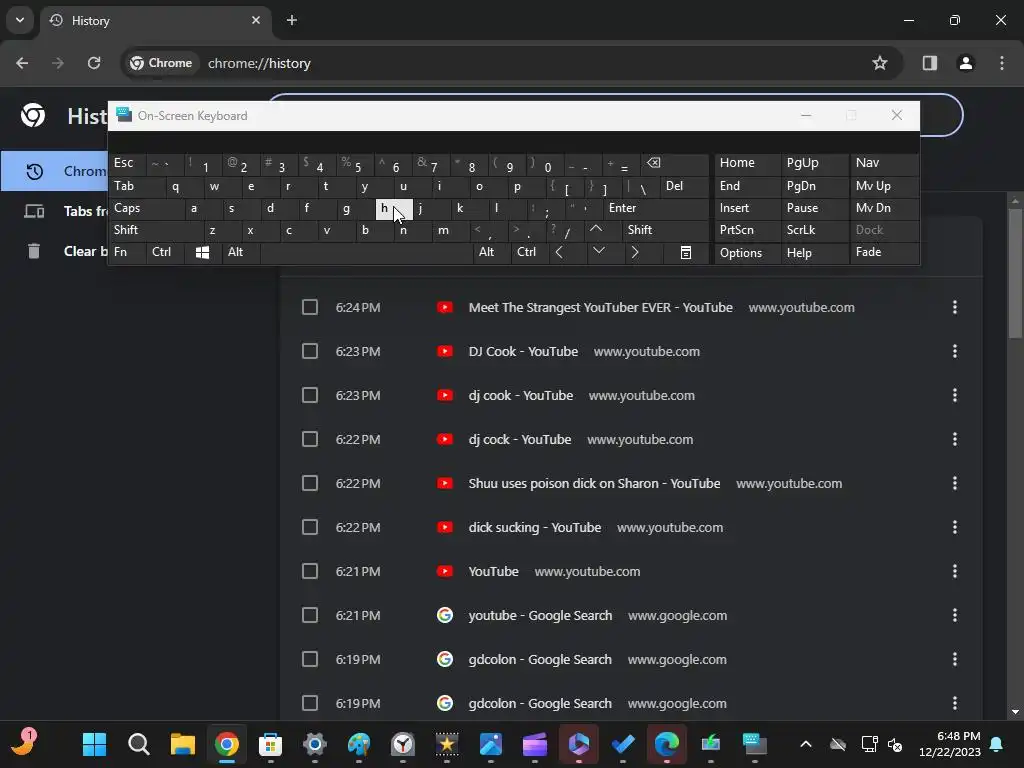Click the Esc key on the On-Screen Keyboard
This screenshot has width=1024, height=768.
[128, 163]
